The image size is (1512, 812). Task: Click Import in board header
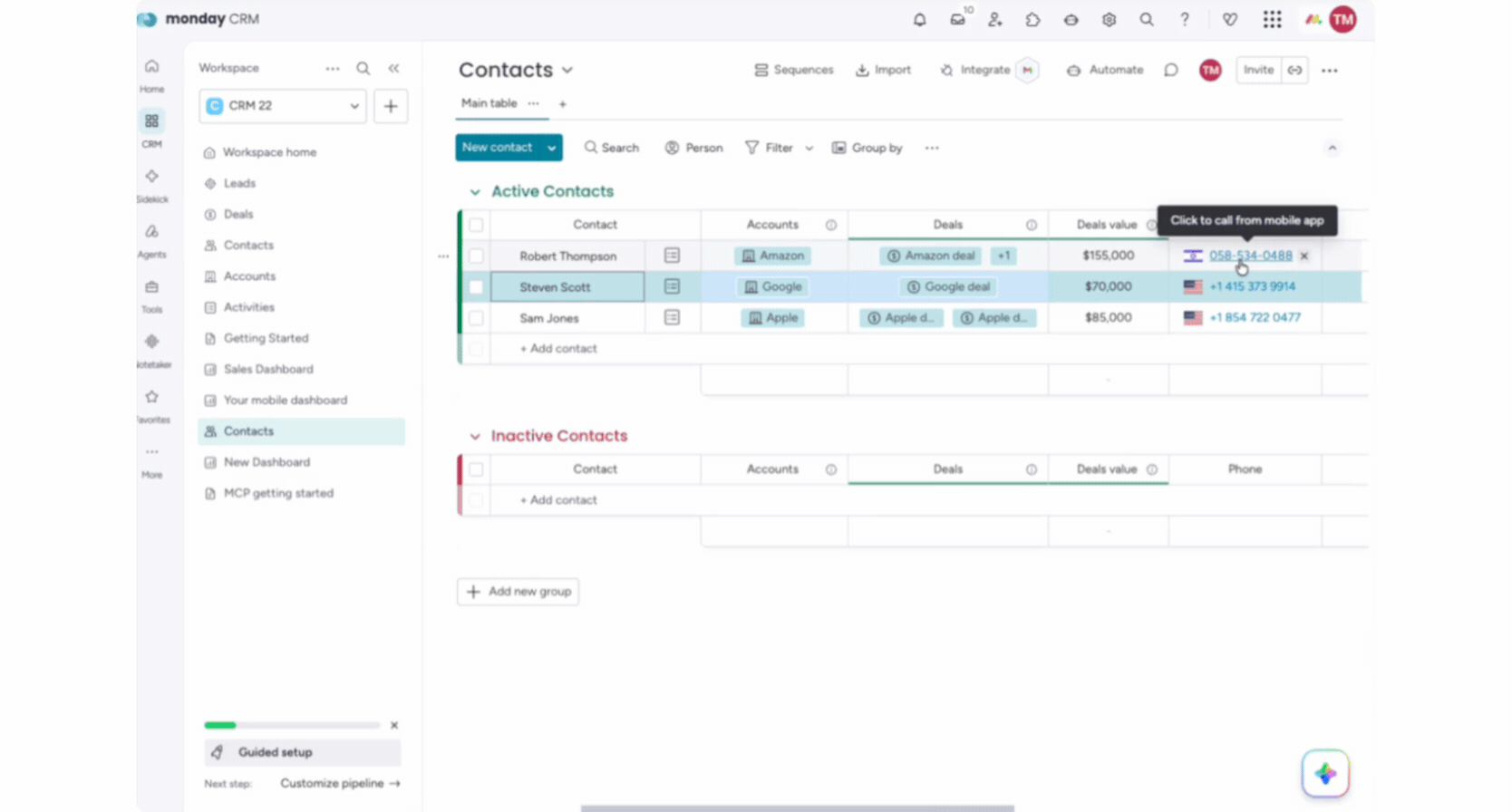coord(884,70)
